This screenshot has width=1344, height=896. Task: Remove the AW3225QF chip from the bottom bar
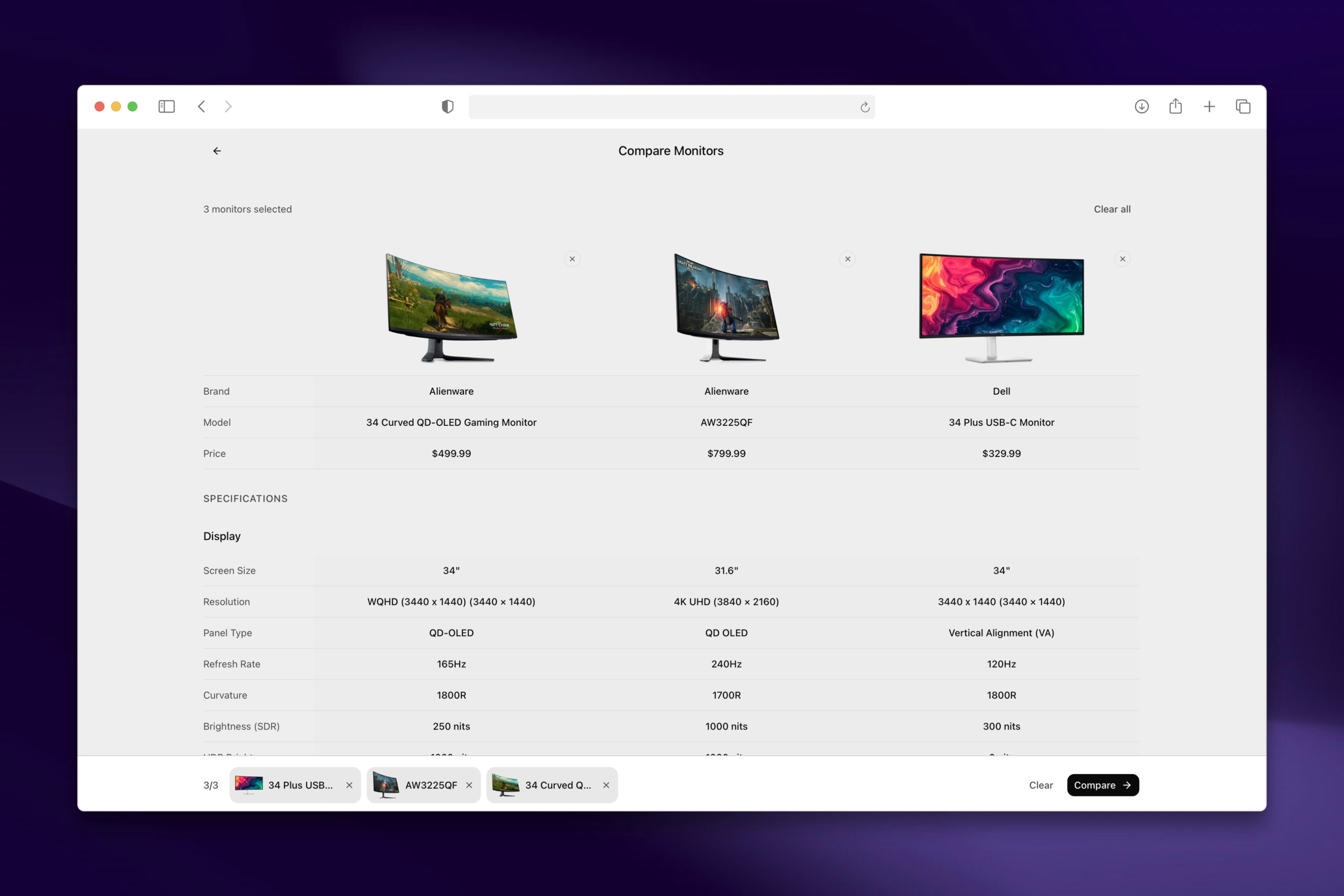(x=469, y=785)
